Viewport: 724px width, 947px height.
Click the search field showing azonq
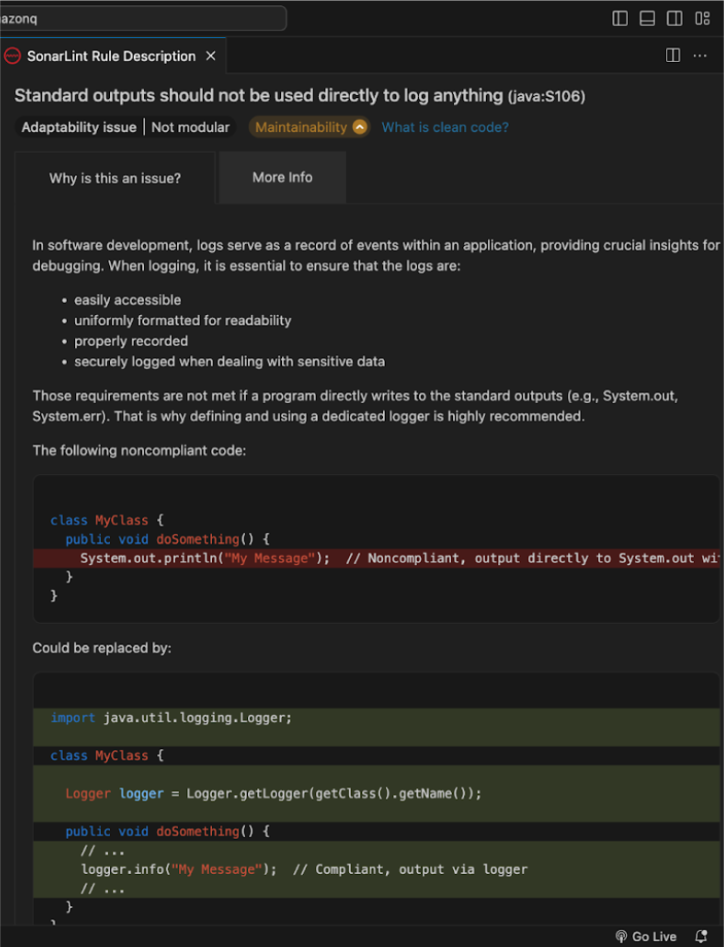140,17
